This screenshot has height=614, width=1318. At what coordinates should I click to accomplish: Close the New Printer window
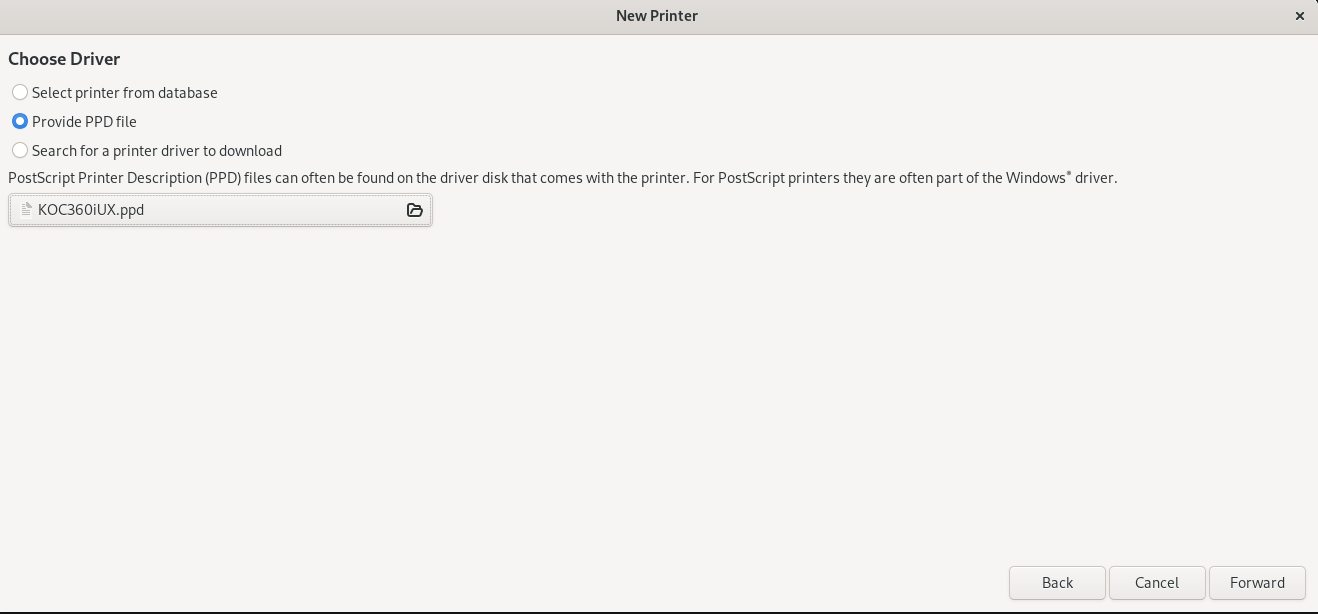click(x=1300, y=16)
